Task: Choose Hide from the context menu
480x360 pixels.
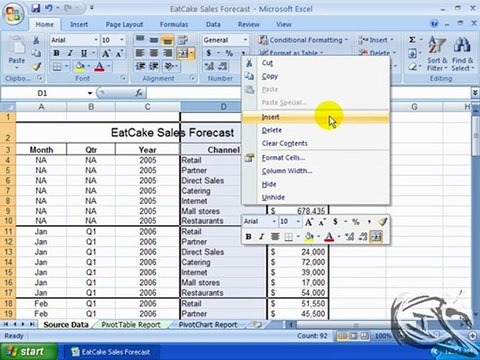Action: [x=315, y=184]
